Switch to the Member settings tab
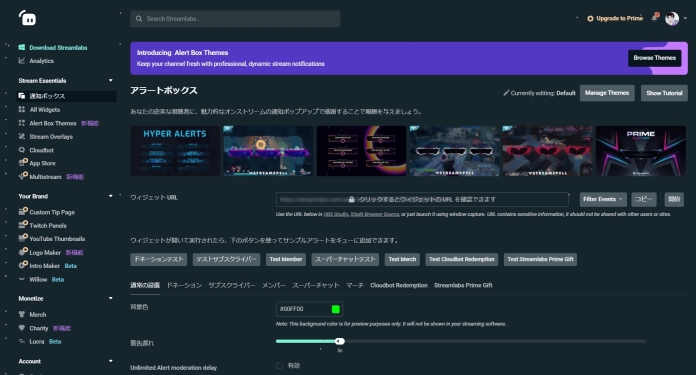 pyautogui.click(x=273, y=285)
